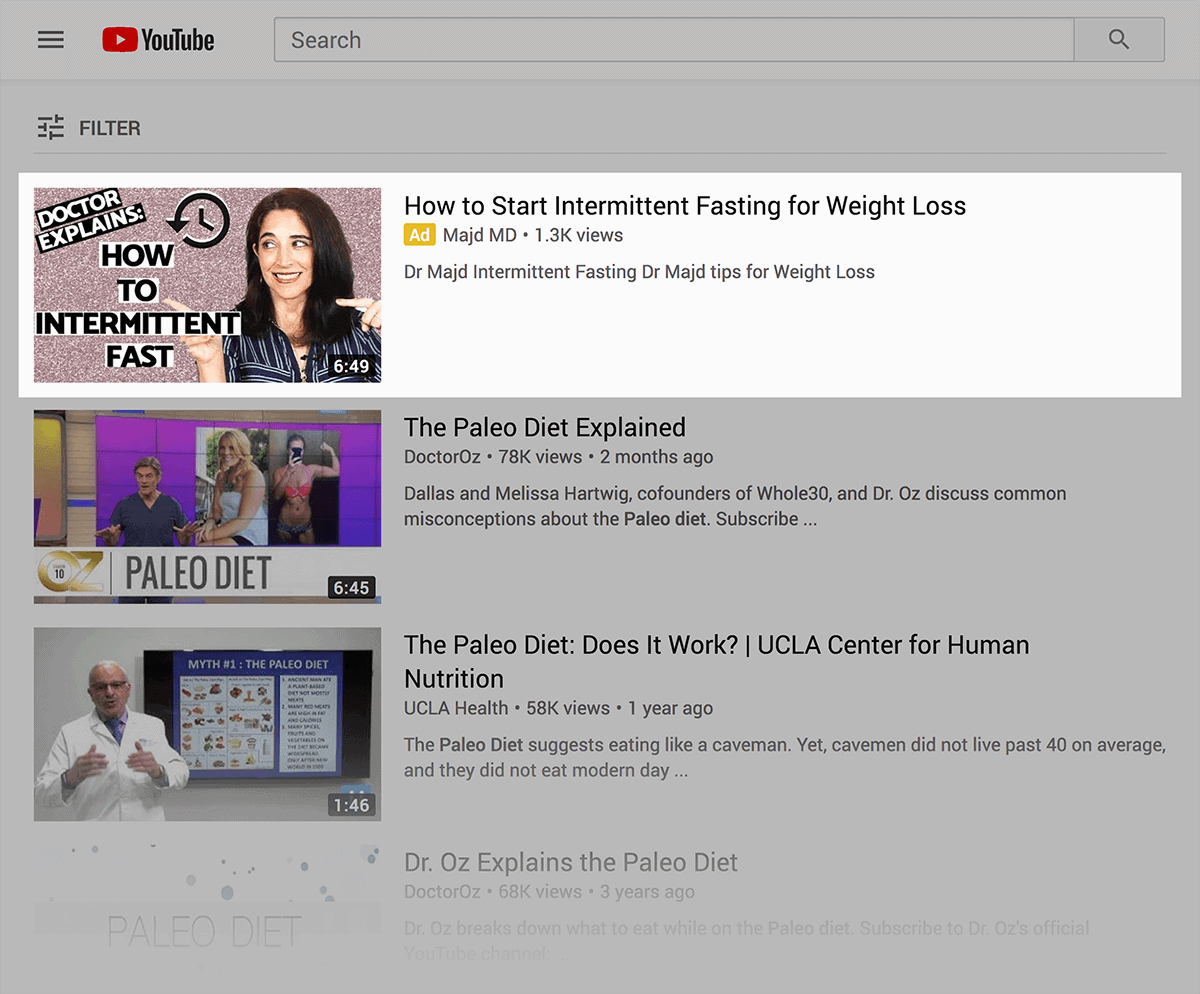Click the '68K views' text
This screenshot has height=994, width=1200.
(x=540, y=891)
